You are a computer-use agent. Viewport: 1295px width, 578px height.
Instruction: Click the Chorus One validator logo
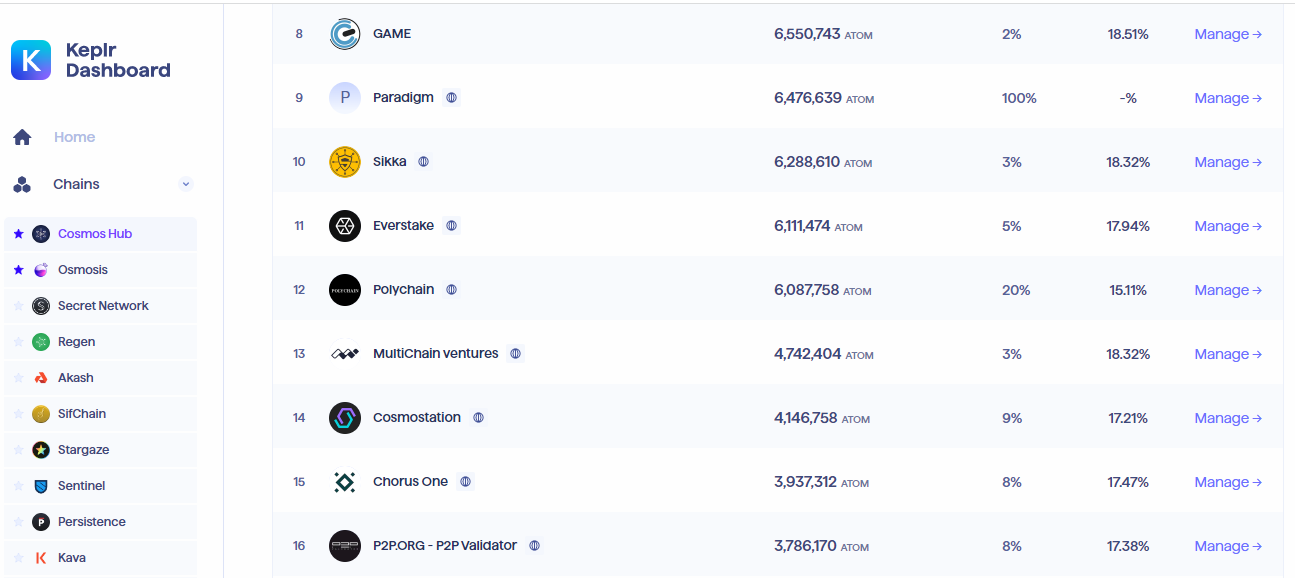pyautogui.click(x=345, y=482)
